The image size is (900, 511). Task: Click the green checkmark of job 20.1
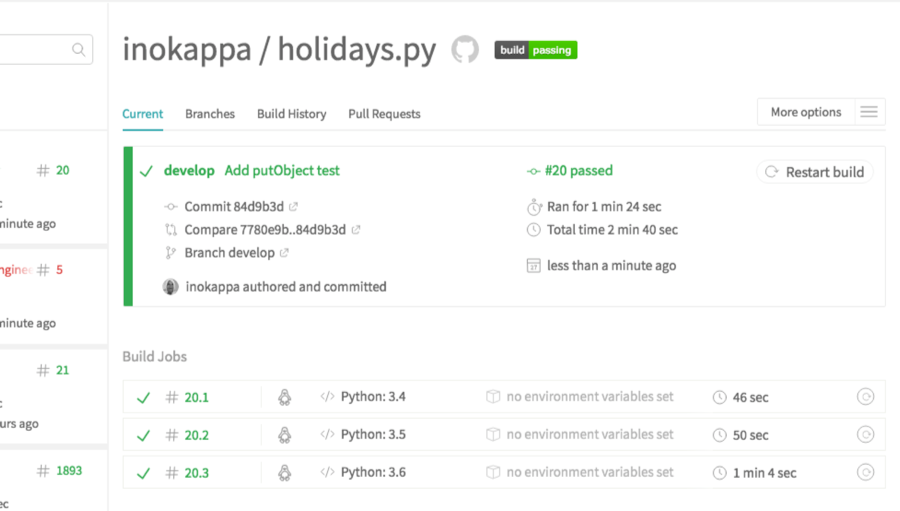(x=143, y=397)
